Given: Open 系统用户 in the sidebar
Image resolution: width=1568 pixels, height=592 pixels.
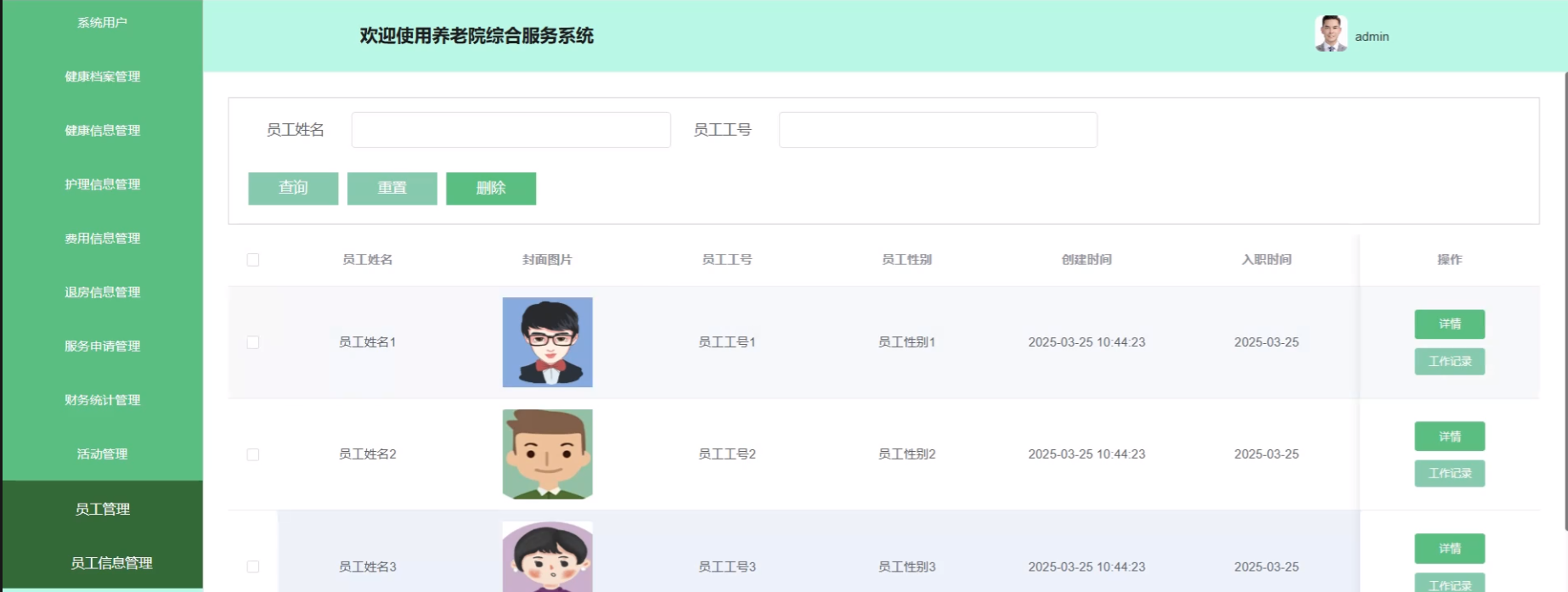Looking at the screenshot, I should 102,23.
